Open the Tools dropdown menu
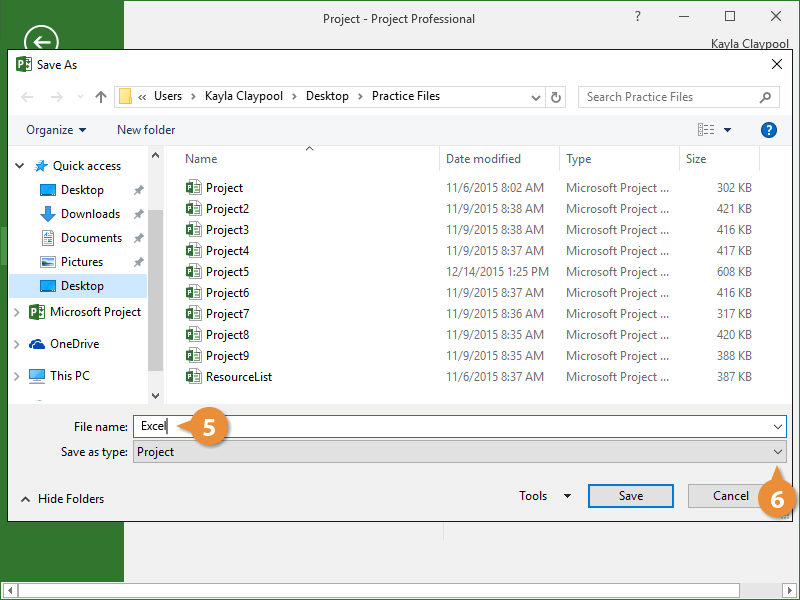The image size is (800, 600). click(544, 496)
